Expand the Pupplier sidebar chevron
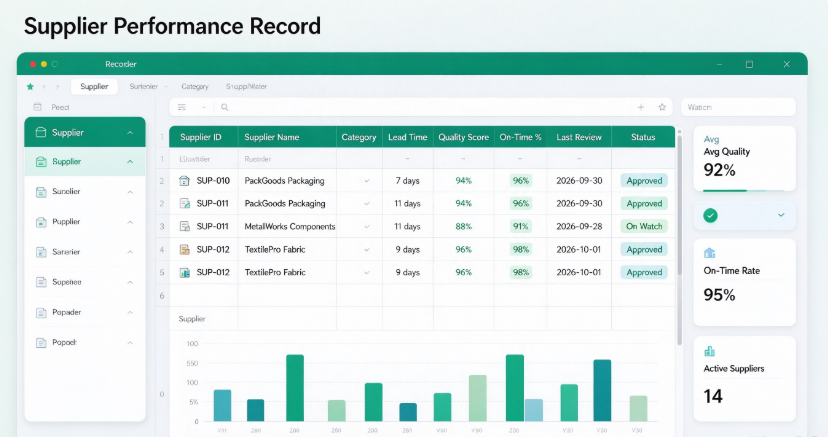The width and height of the screenshot is (828, 437). click(130, 222)
